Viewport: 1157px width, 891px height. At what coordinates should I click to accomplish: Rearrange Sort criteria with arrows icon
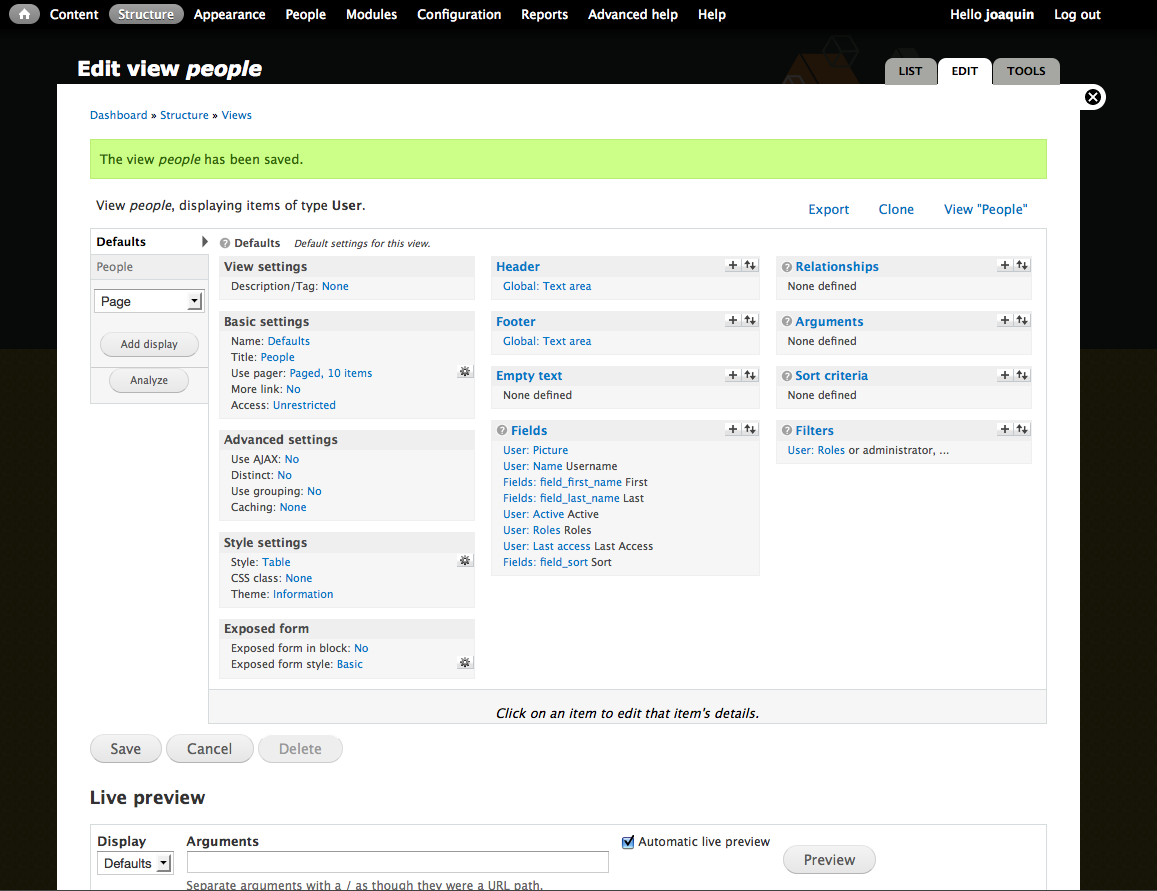click(1022, 375)
